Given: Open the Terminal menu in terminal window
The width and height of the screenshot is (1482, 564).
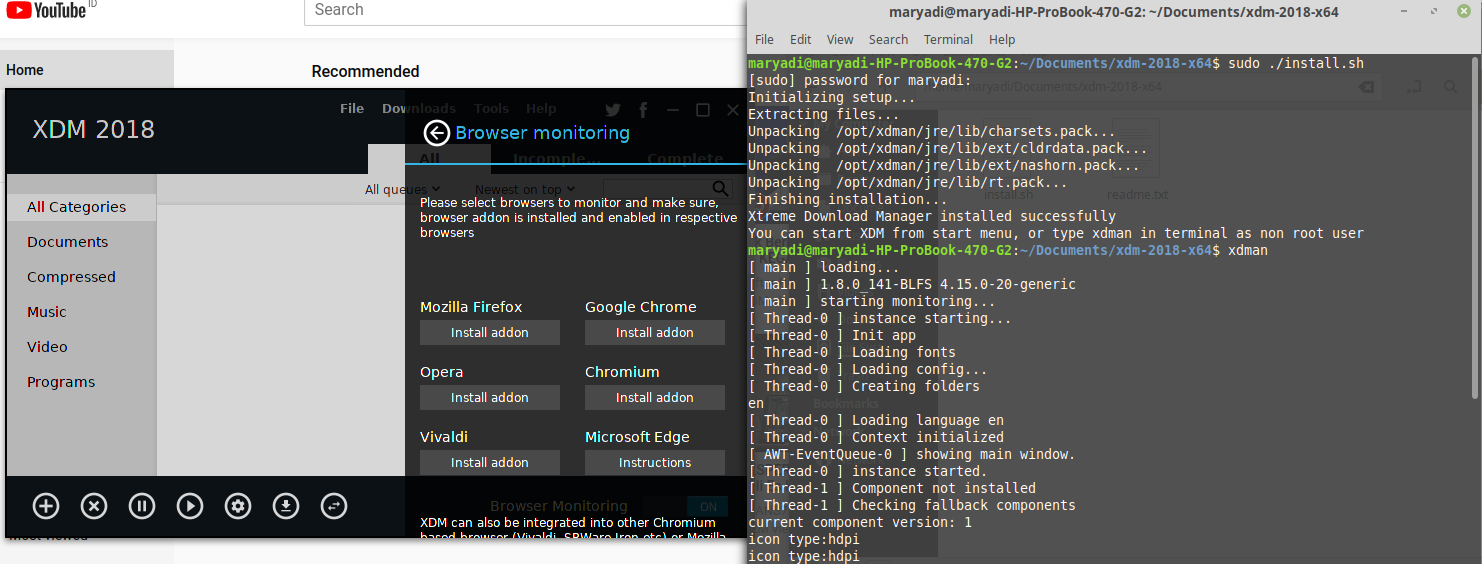Looking at the screenshot, I should click(948, 40).
